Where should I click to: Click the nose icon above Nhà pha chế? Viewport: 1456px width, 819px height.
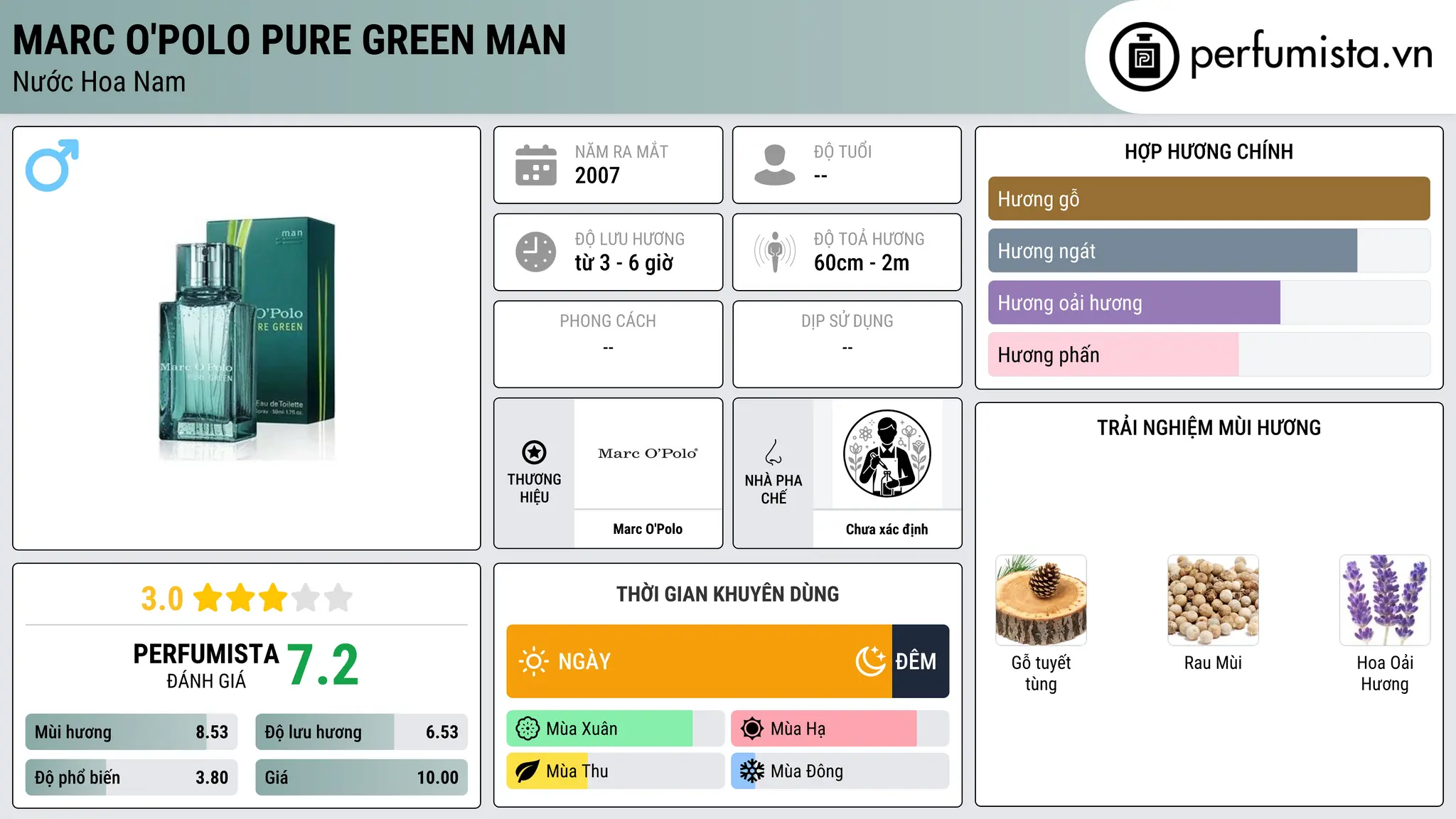(x=773, y=452)
